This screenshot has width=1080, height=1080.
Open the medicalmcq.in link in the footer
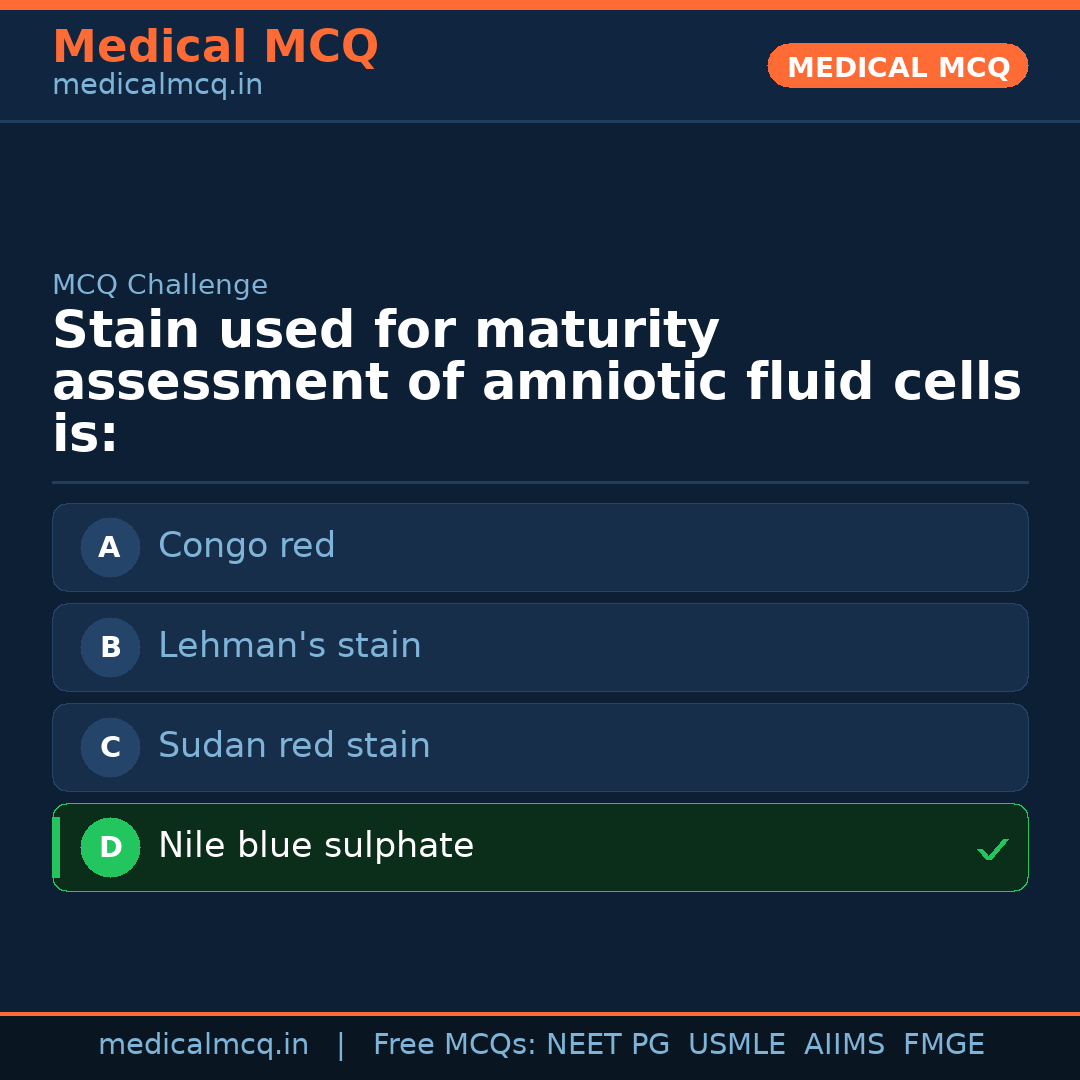203,1045
